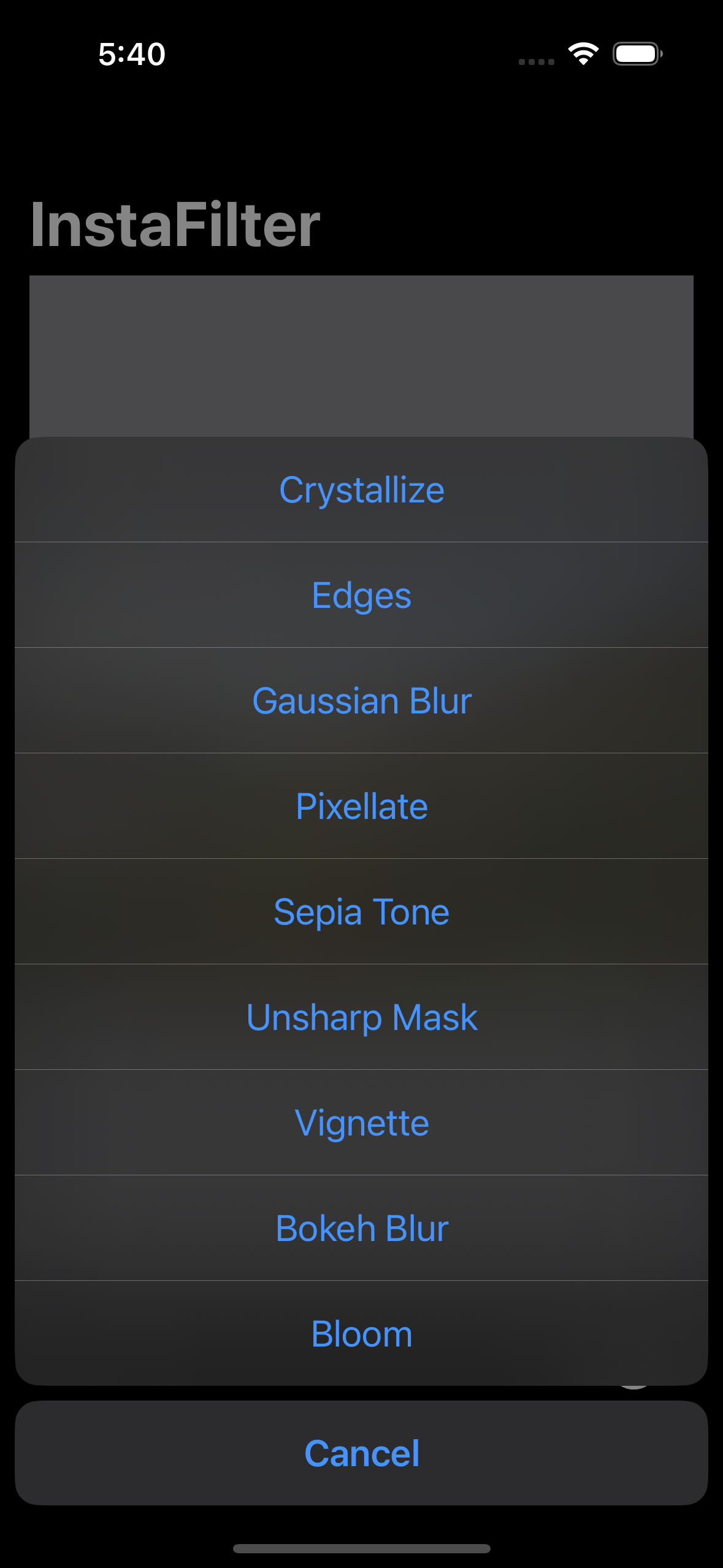723x1568 pixels.
Task: Select the Unsharp Mask filter
Action: click(361, 1017)
